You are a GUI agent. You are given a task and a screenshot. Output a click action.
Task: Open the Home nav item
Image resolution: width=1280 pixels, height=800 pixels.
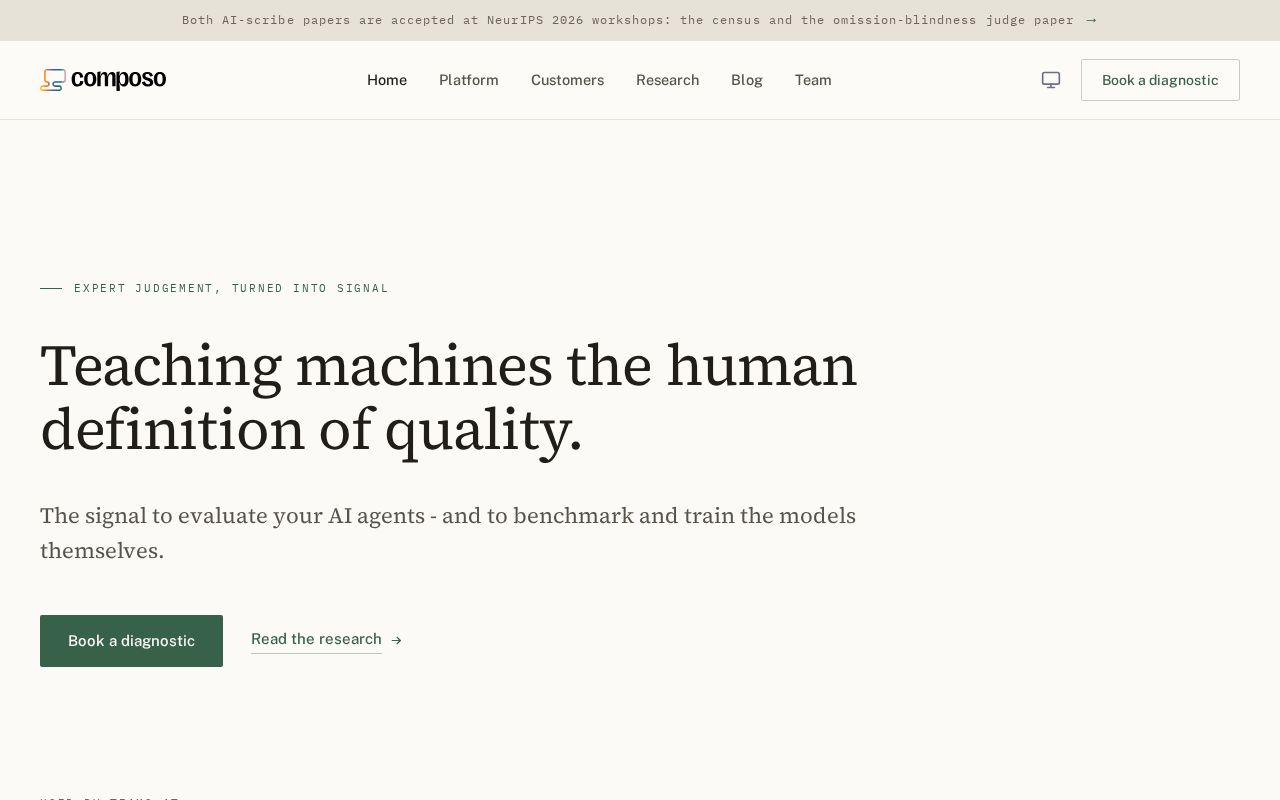[x=387, y=80]
